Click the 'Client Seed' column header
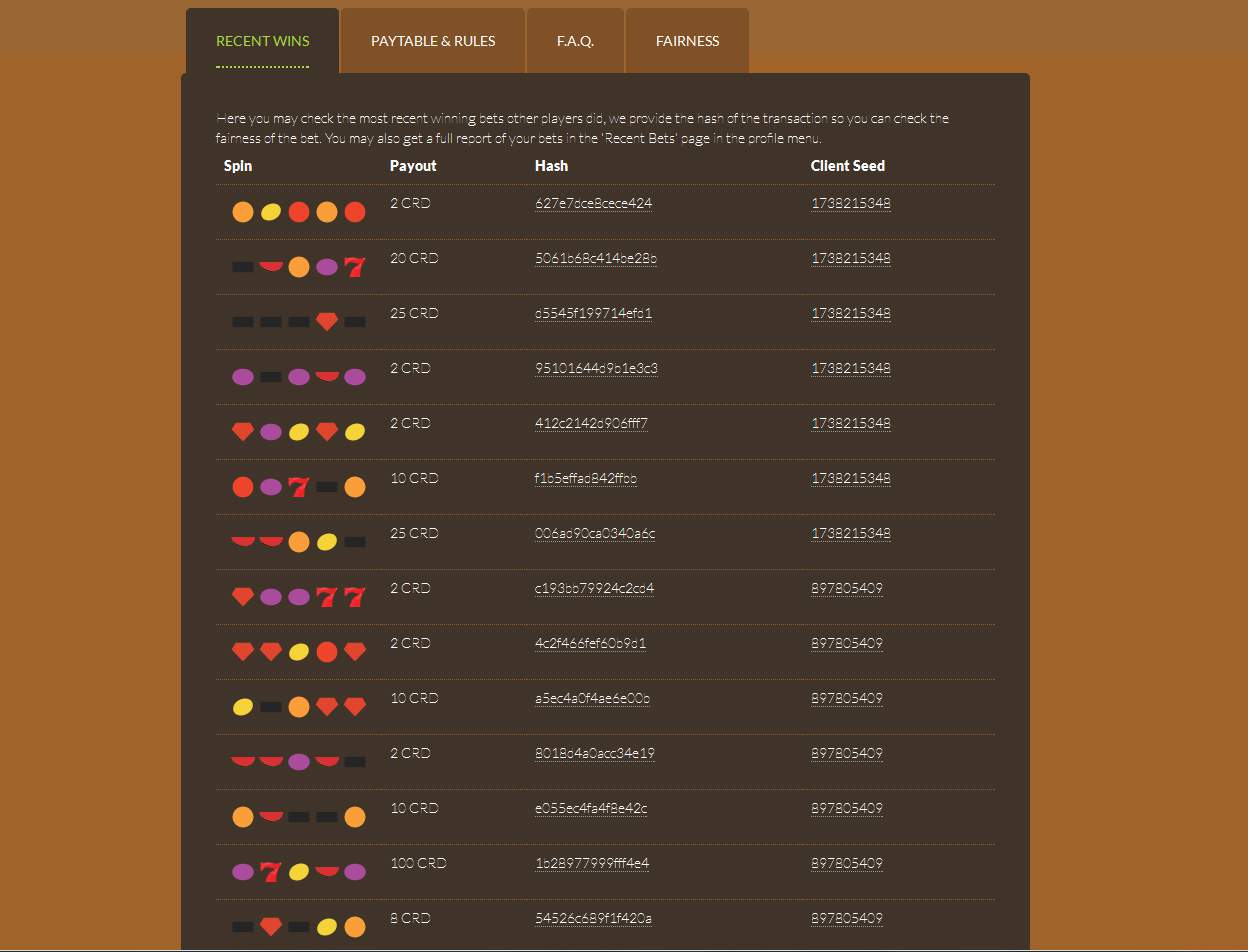 point(848,166)
